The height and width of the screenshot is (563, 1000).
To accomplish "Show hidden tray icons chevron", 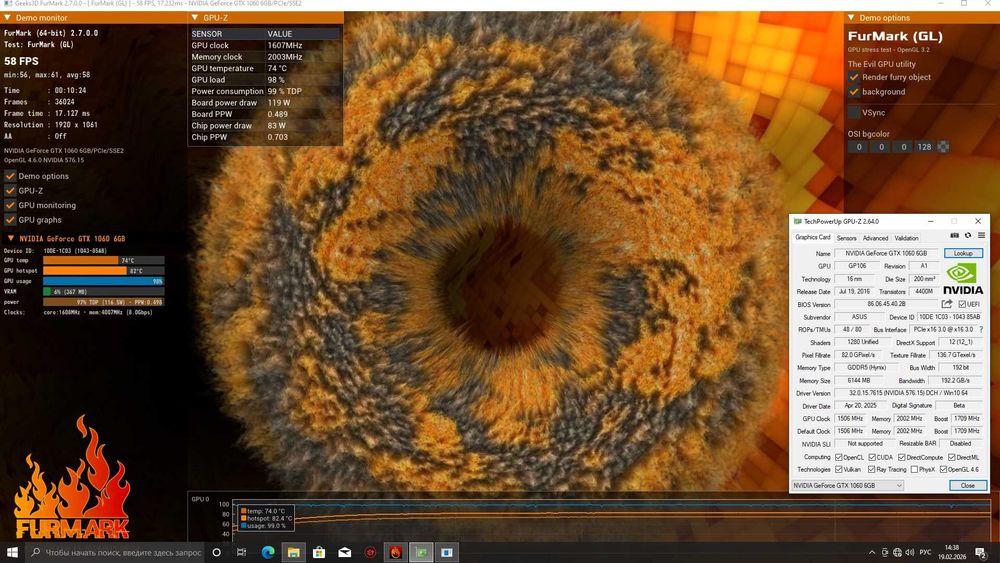I will coord(872,552).
